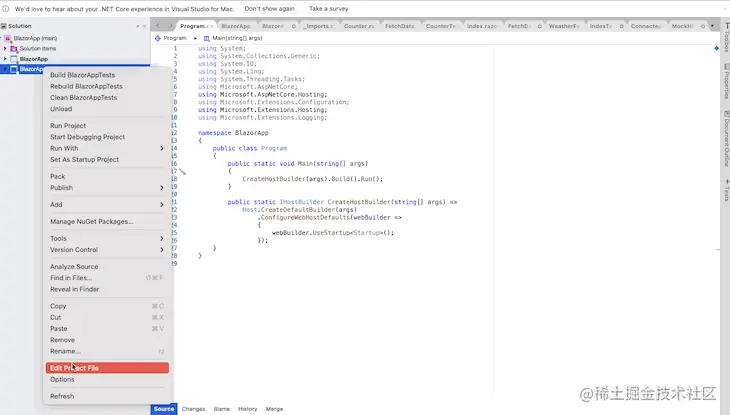Choose Build BlazorAppTests from the context menu

tap(107, 75)
